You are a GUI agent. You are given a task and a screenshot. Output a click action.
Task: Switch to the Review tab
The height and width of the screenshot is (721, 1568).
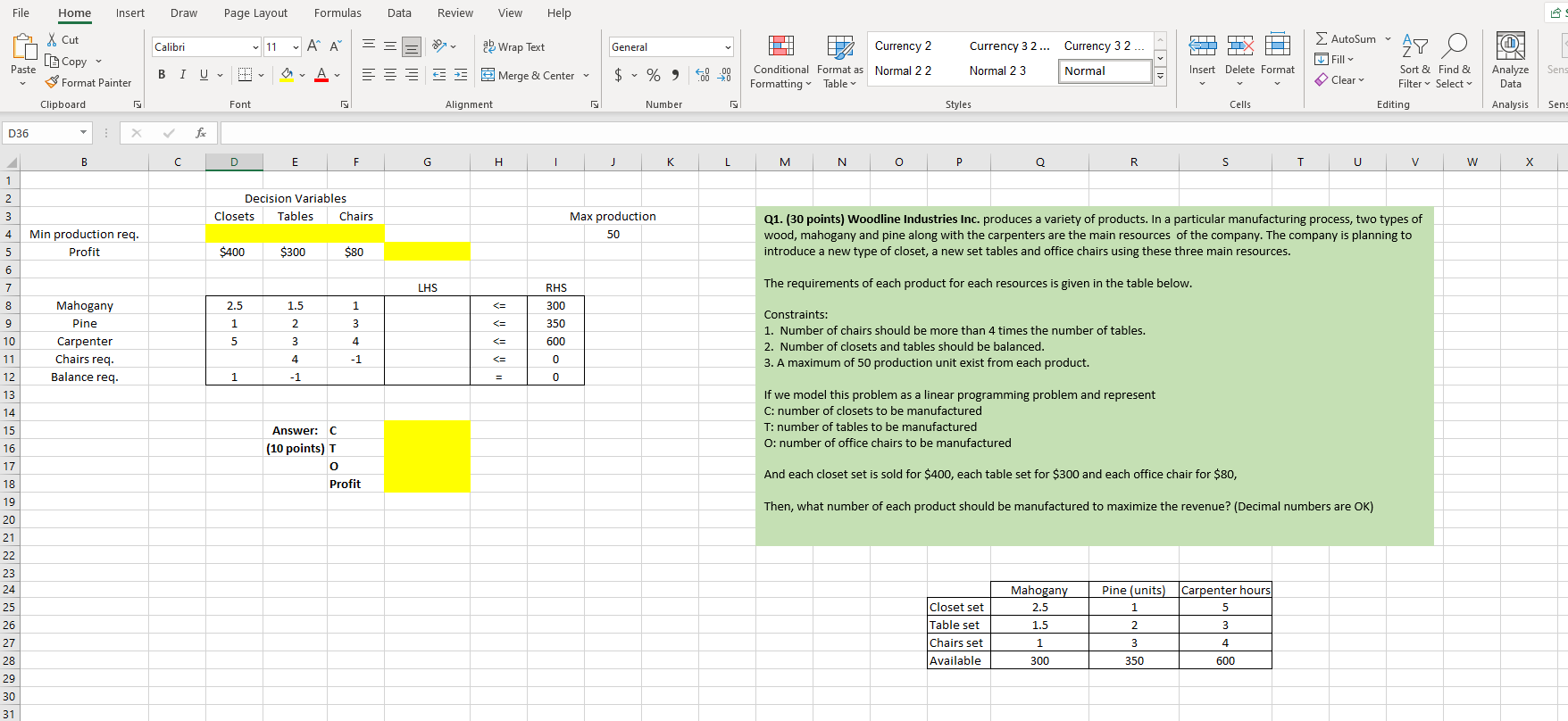click(x=455, y=12)
